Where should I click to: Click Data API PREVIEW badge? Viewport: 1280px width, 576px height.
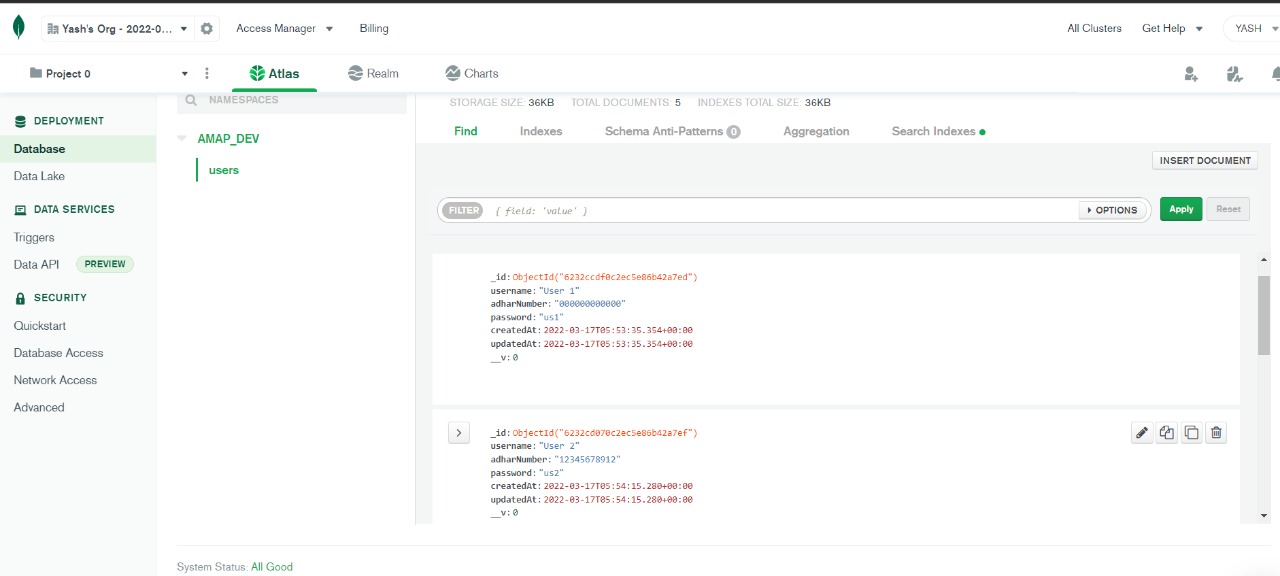coord(105,265)
